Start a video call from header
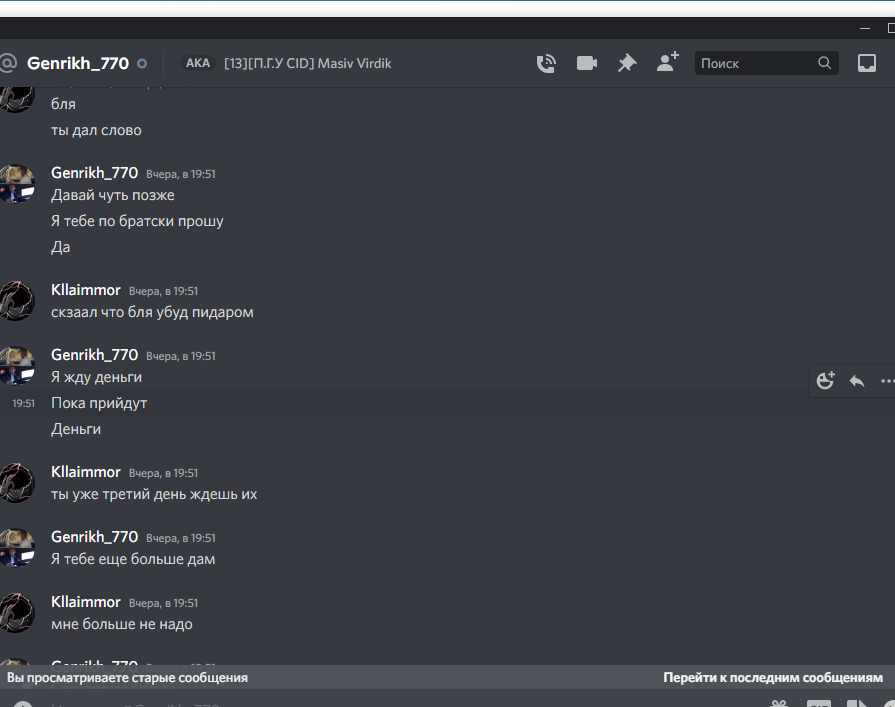Viewport: 895px width, 707px height. (x=587, y=63)
